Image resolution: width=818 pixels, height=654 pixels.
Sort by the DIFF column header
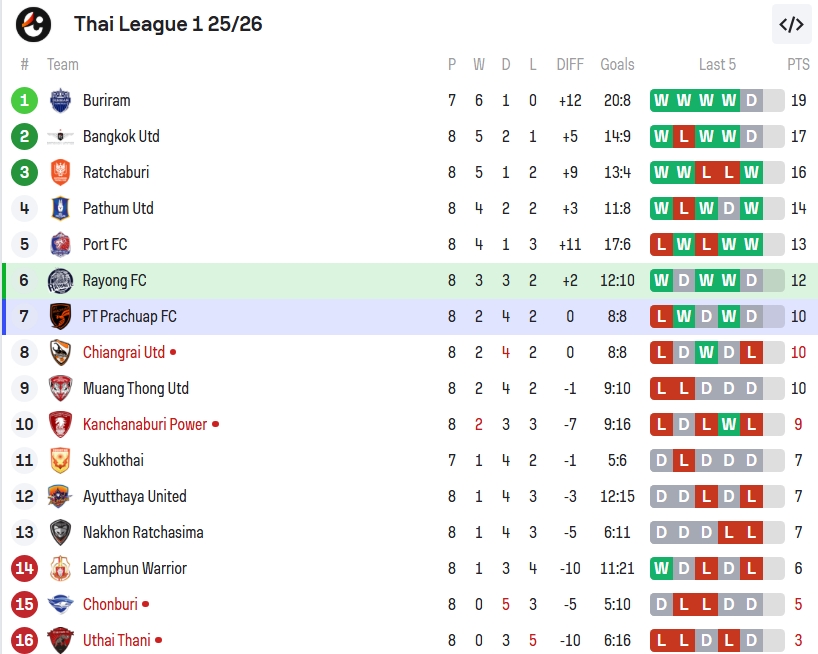(570, 64)
